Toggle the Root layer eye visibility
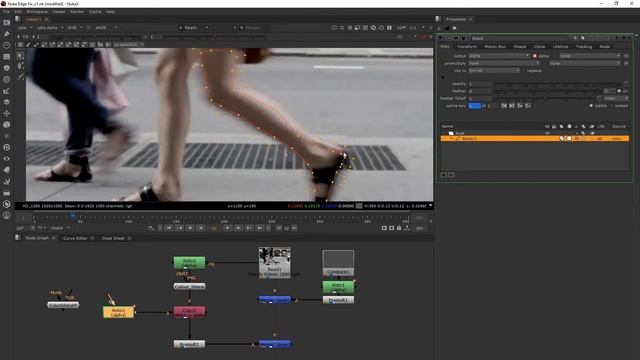 [547, 133]
